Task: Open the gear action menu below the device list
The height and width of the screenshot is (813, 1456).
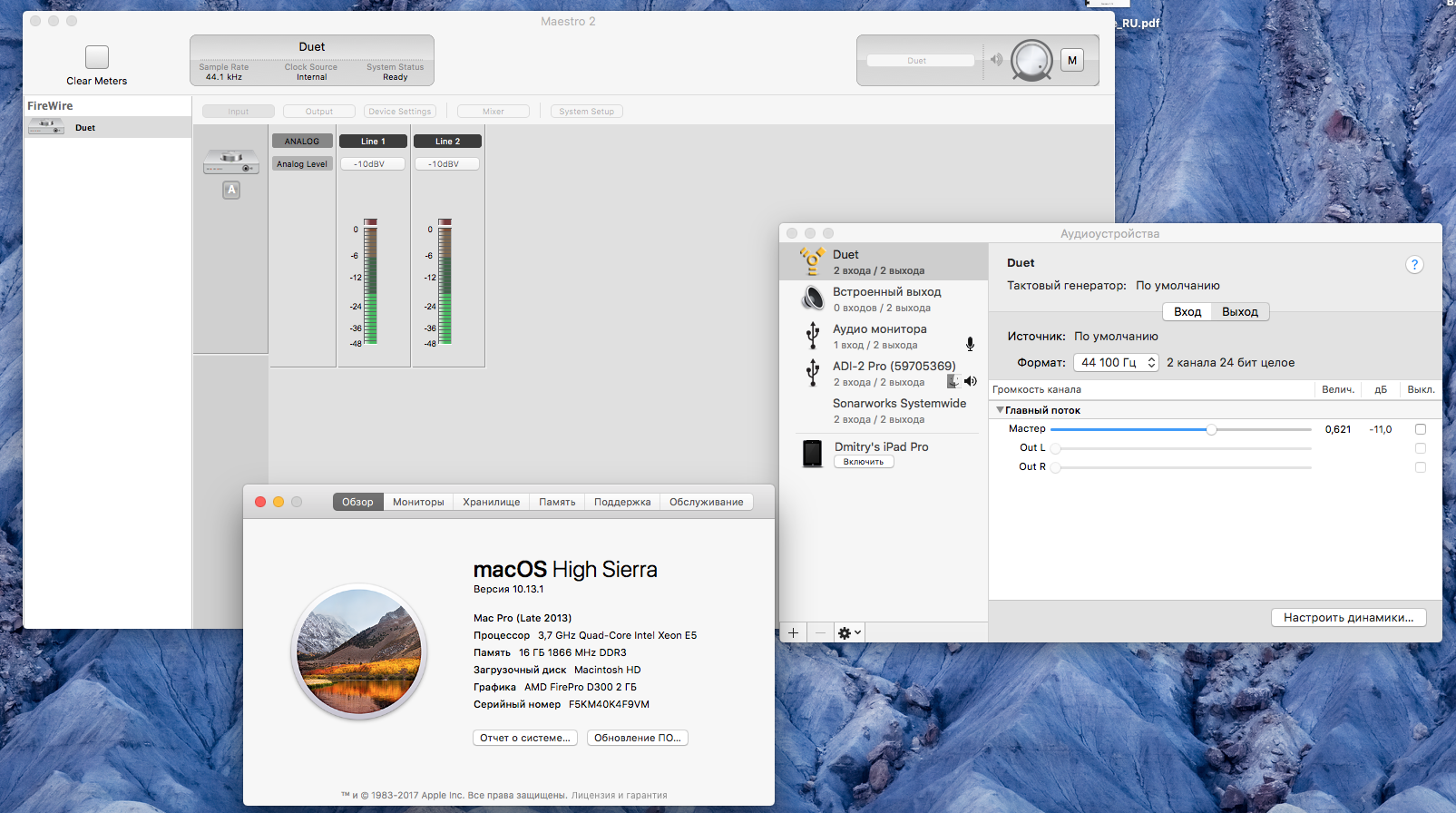Action: point(849,632)
